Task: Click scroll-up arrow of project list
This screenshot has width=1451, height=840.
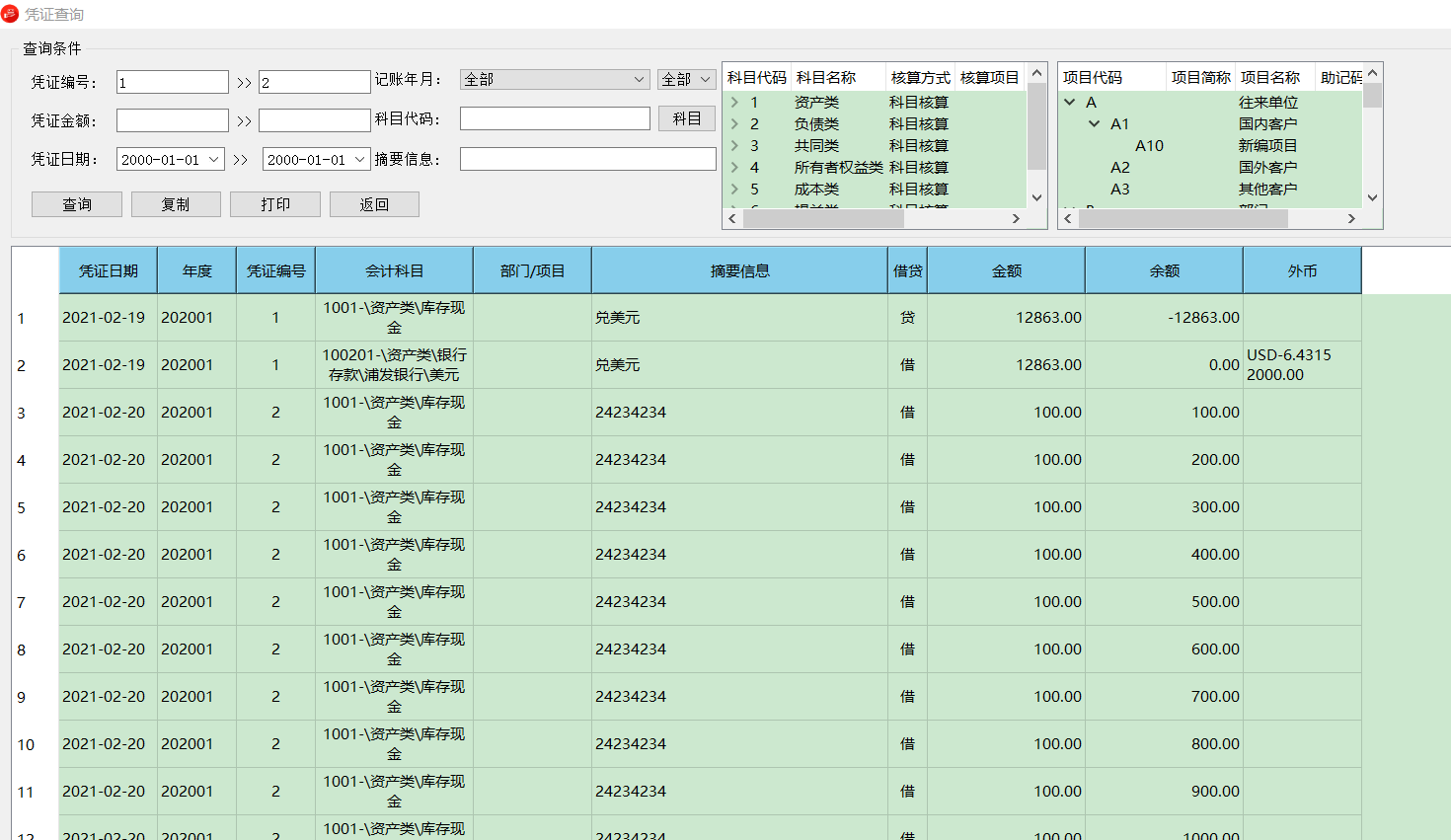Action: click(x=1372, y=73)
